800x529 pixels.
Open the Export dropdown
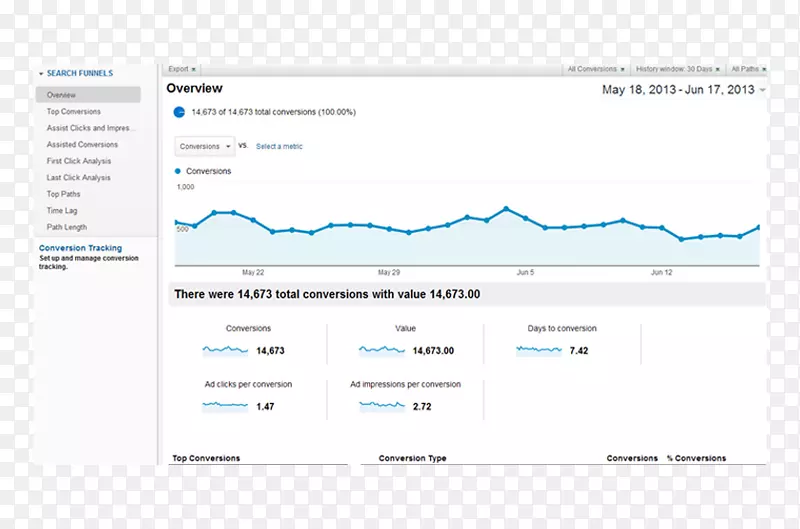tap(183, 70)
